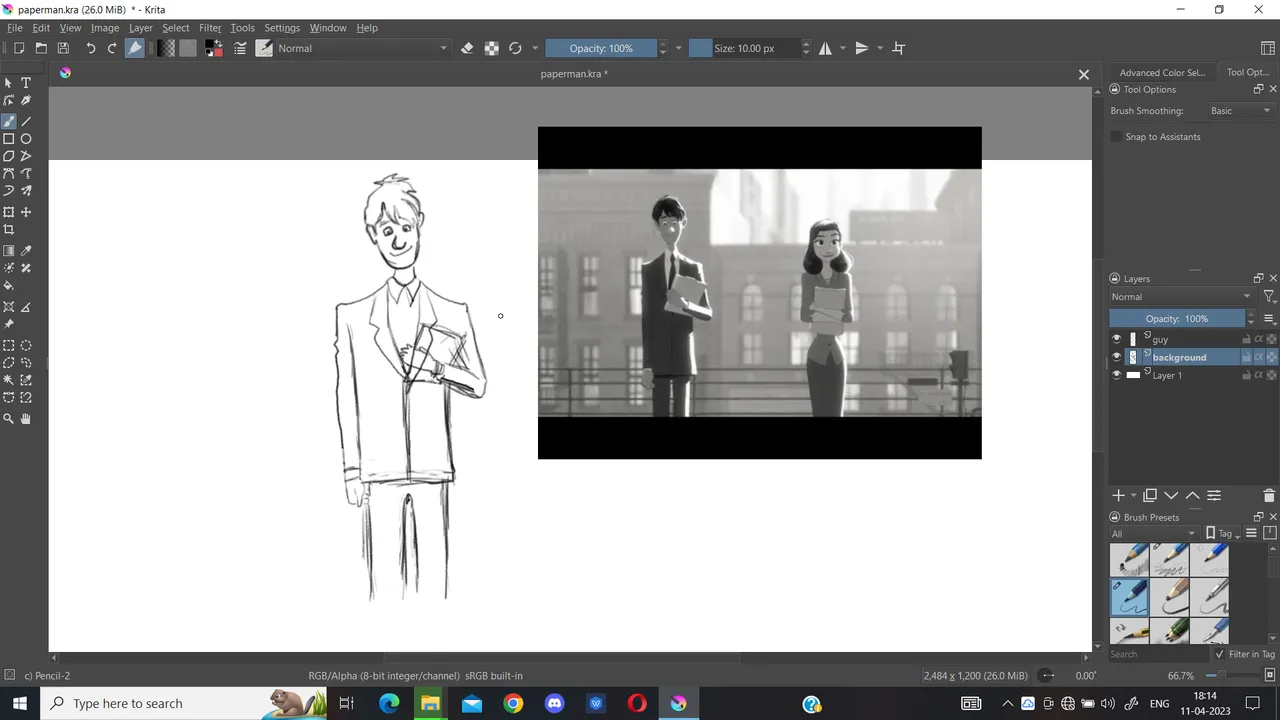Select the Rectangle shape tool
1280x720 pixels.
[8, 139]
